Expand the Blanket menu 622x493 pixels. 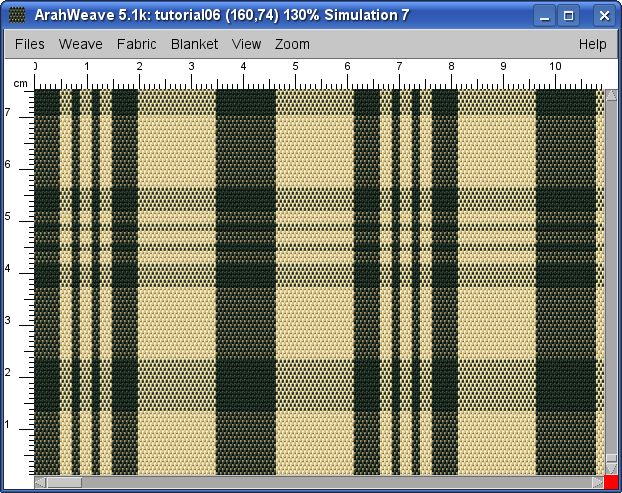[x=194, y=44]
